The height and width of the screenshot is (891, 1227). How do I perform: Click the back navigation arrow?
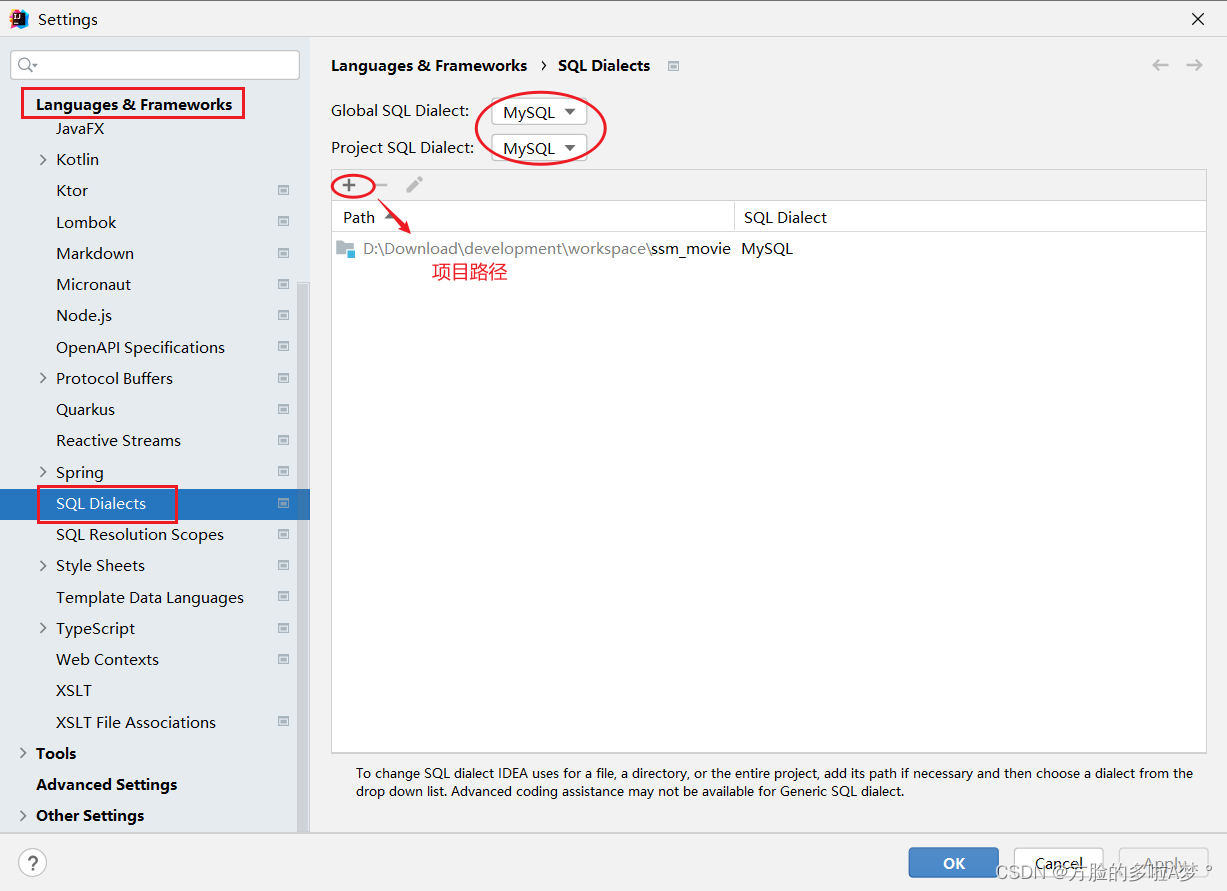[x=1160, y=65]
